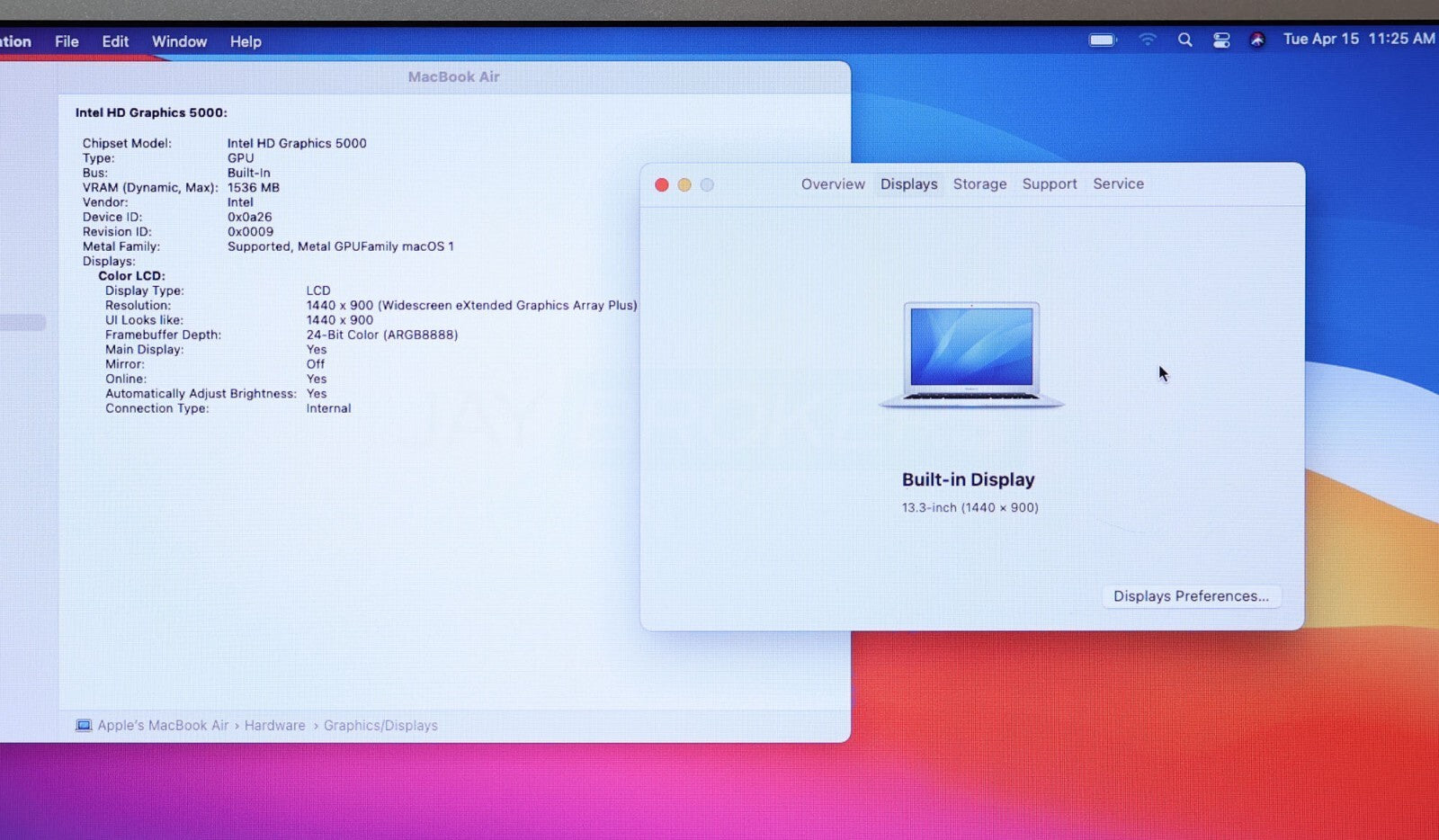The height and width of the screenshot is (840, 1439).
Task: Click Hardware in the path bar
Action: (274, 725)
